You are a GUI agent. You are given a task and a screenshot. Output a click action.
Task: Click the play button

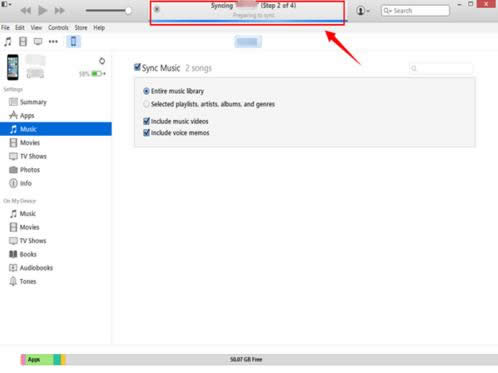pos(42,11)
